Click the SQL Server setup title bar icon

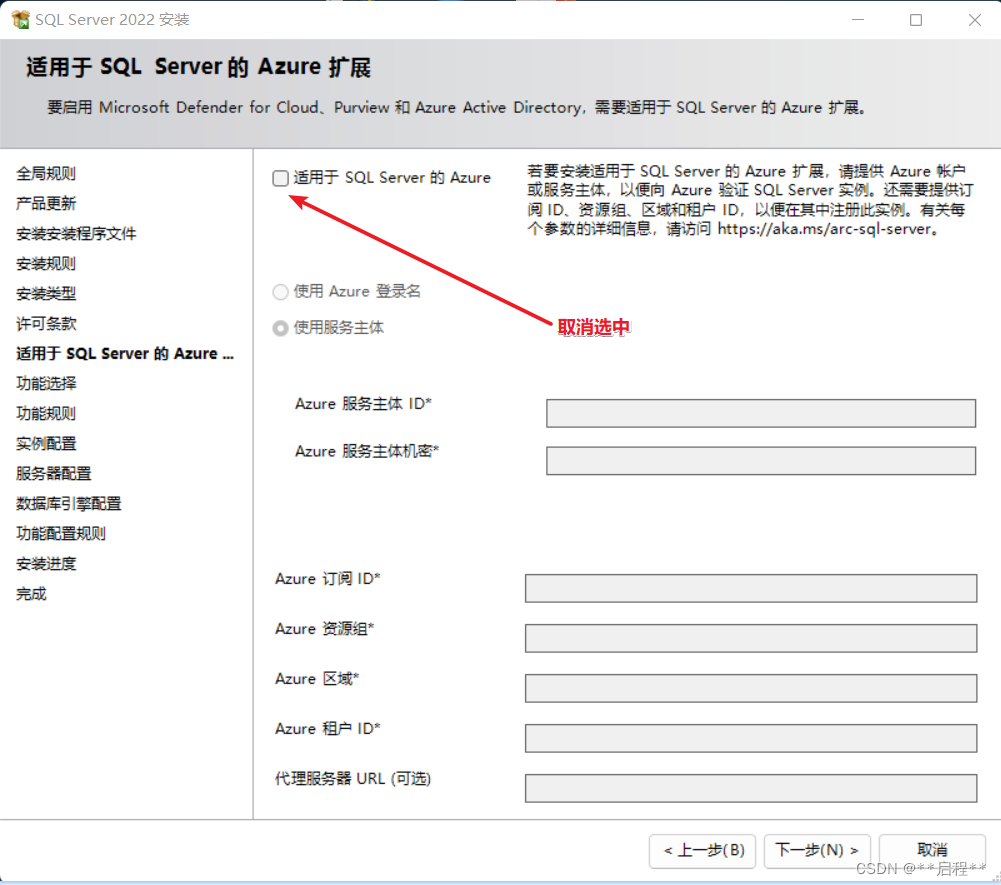point(20,20)
